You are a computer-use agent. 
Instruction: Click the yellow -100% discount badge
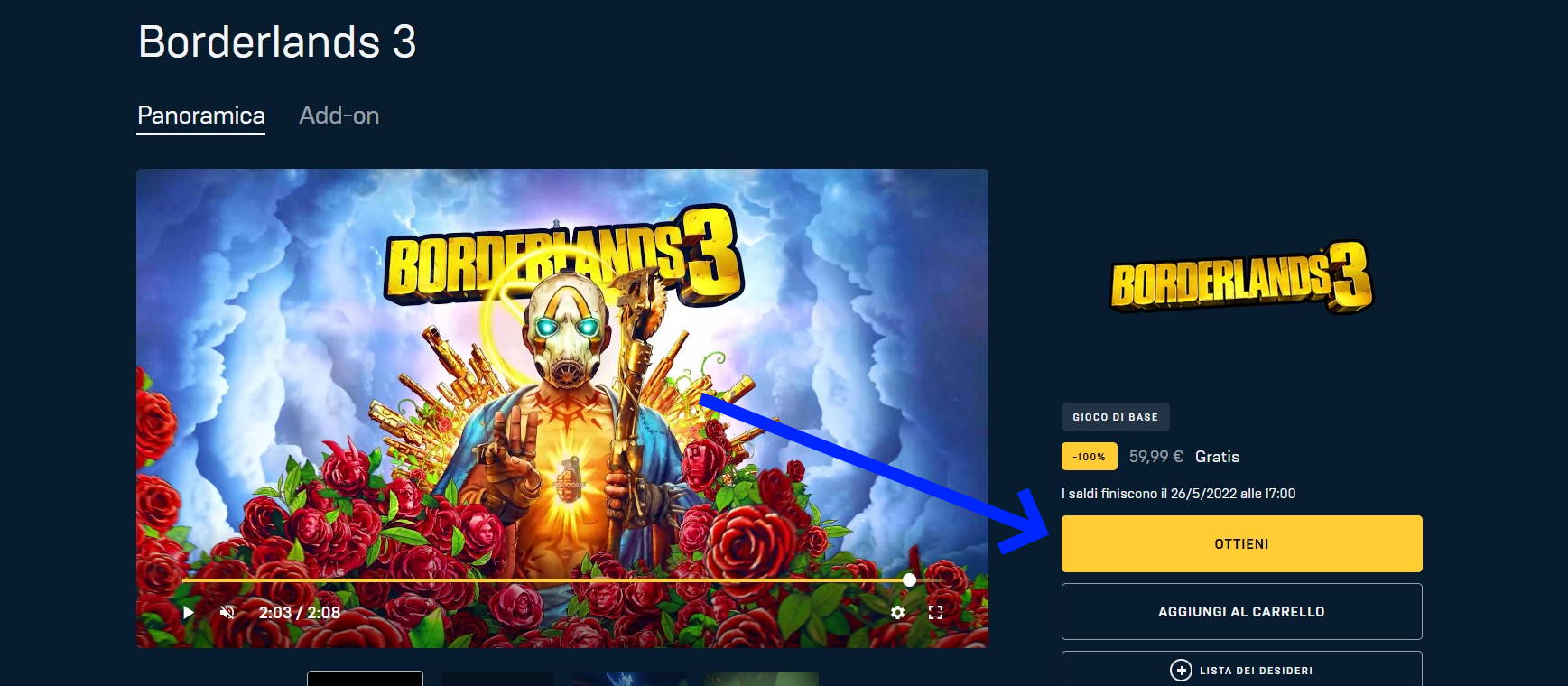1090,457
